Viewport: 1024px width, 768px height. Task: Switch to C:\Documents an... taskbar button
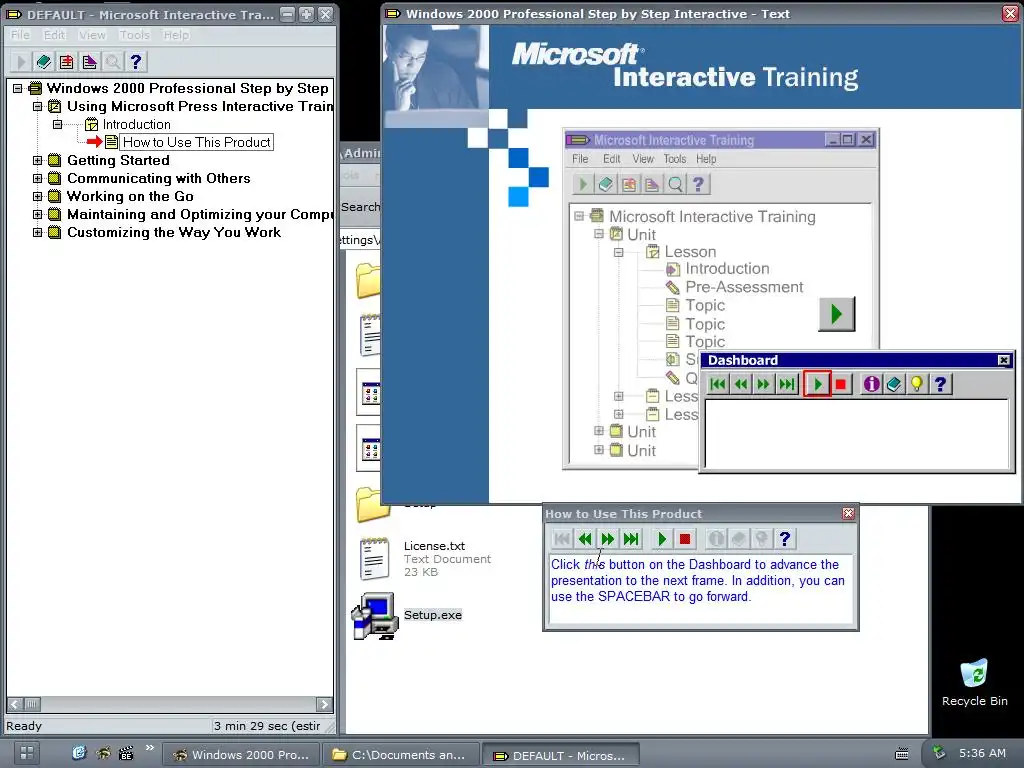(400, 755)
